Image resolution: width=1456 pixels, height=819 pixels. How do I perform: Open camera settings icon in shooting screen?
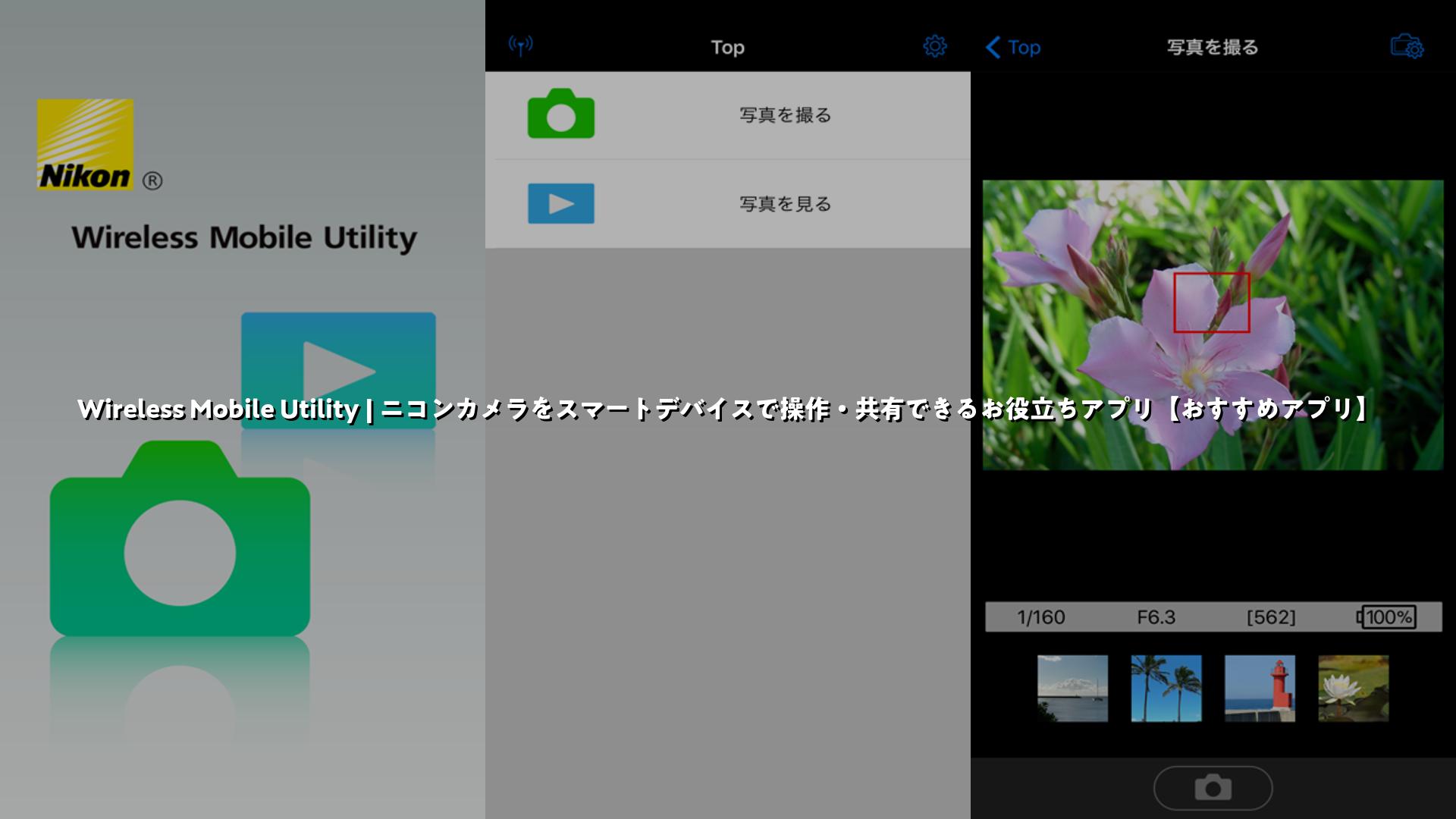click(x=1407, y=46)
